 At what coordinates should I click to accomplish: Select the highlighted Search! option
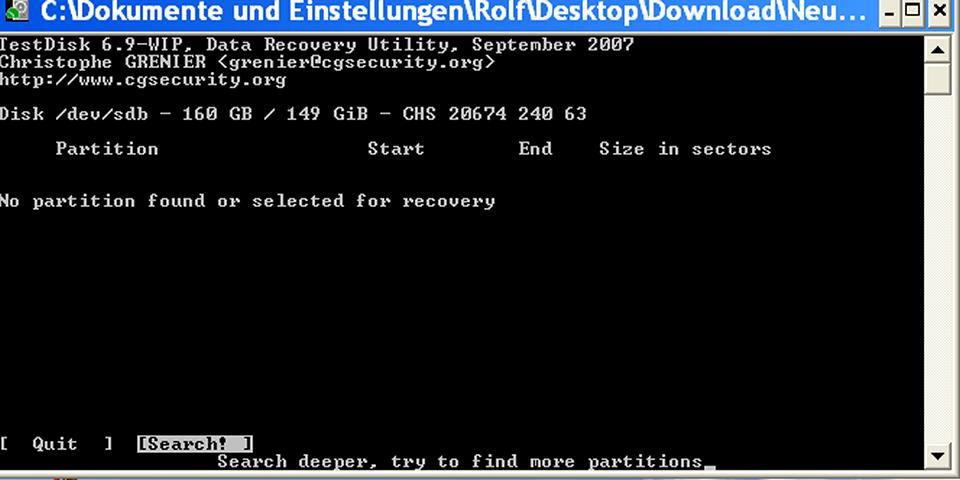[x=195, y=444]
